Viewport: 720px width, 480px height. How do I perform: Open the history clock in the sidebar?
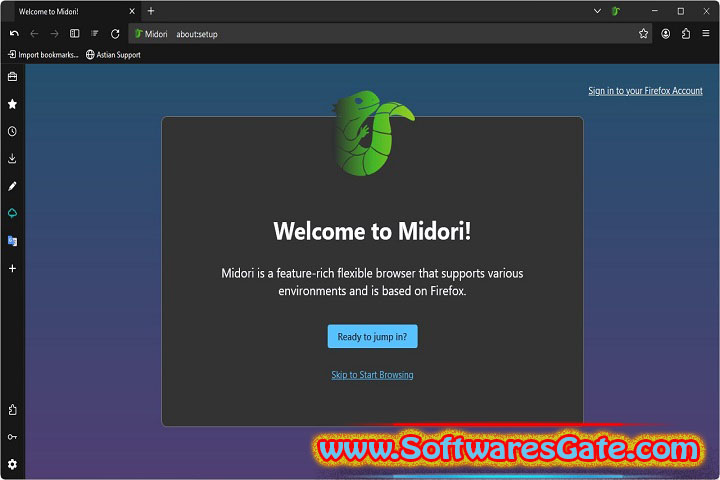click(x=12, y=131)
